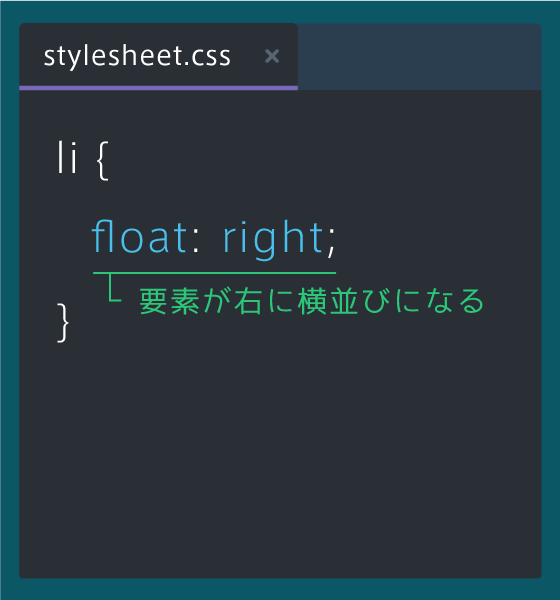Click the kanji 要素 starting the annotation

(170, 302)
